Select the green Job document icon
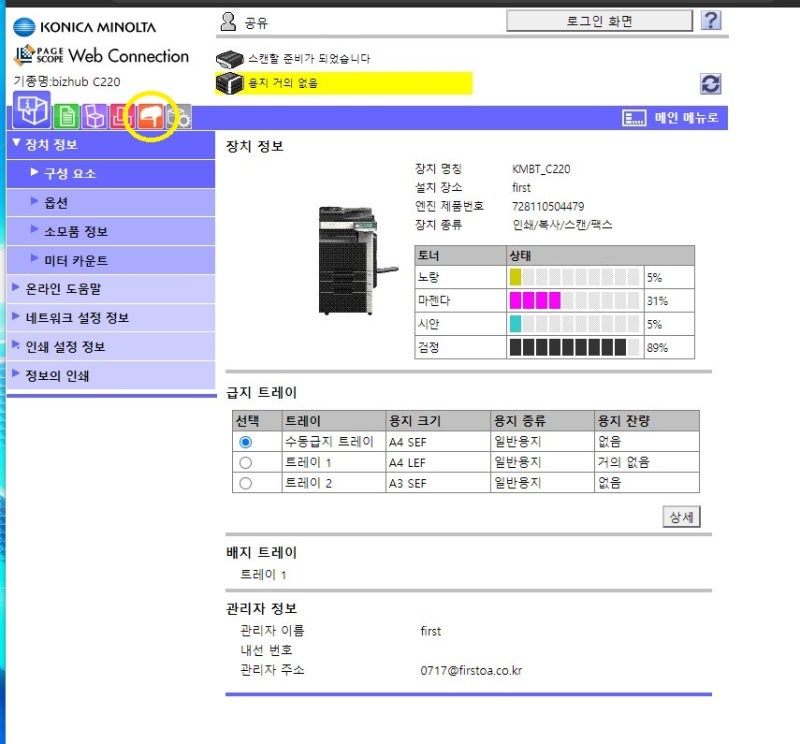This screenshot has height=744, width=800. click(x=64, y=116)
